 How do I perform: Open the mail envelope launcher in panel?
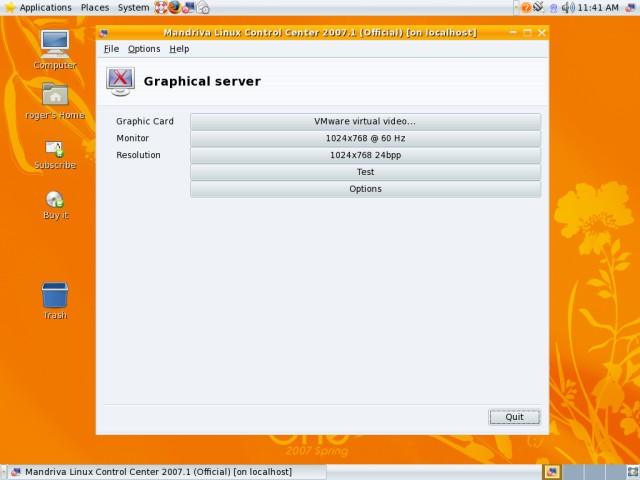pyautogui.click(x=203, y=7)
